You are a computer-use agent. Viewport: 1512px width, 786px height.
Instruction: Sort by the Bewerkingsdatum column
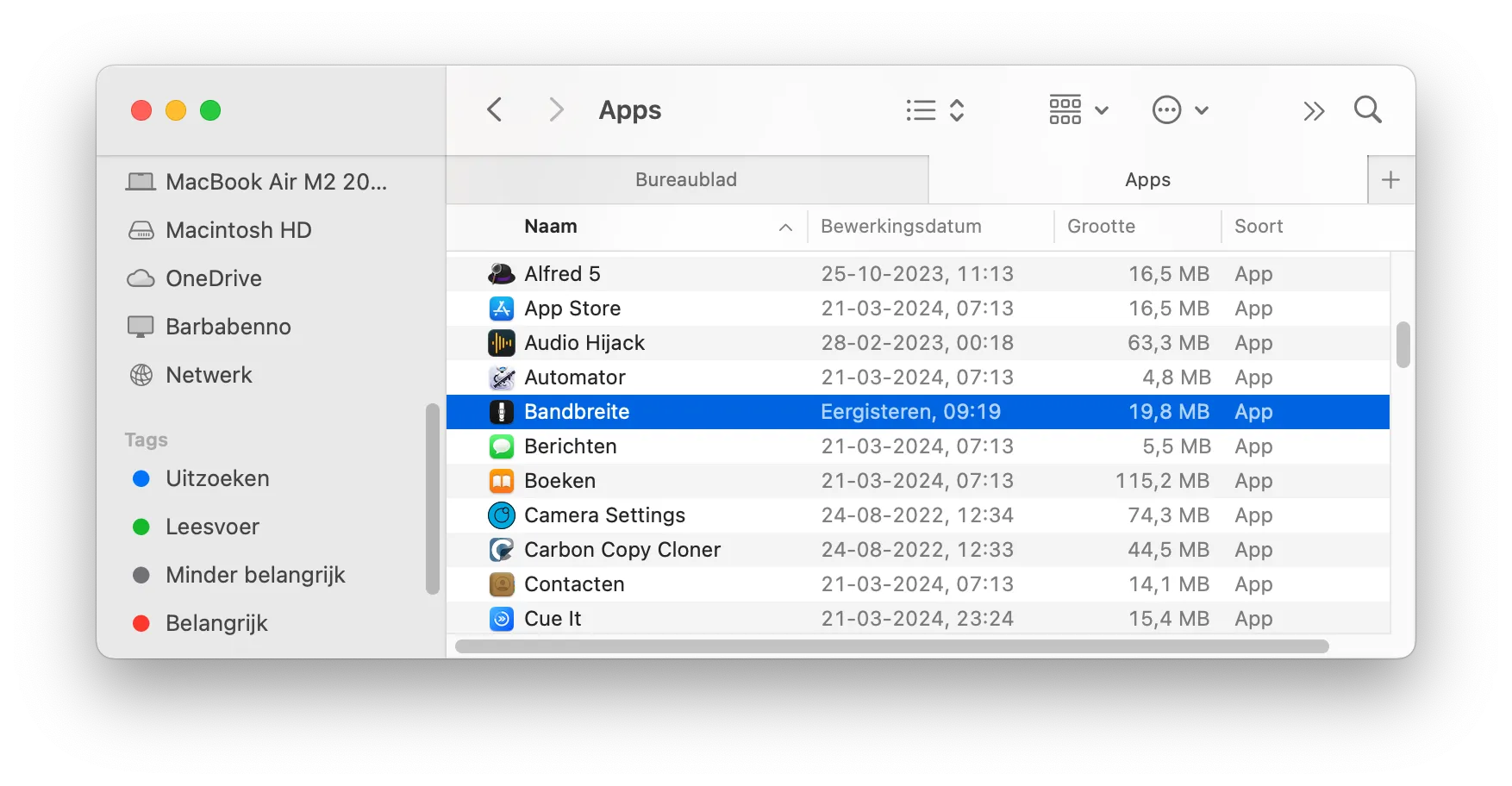pos(901,226)
